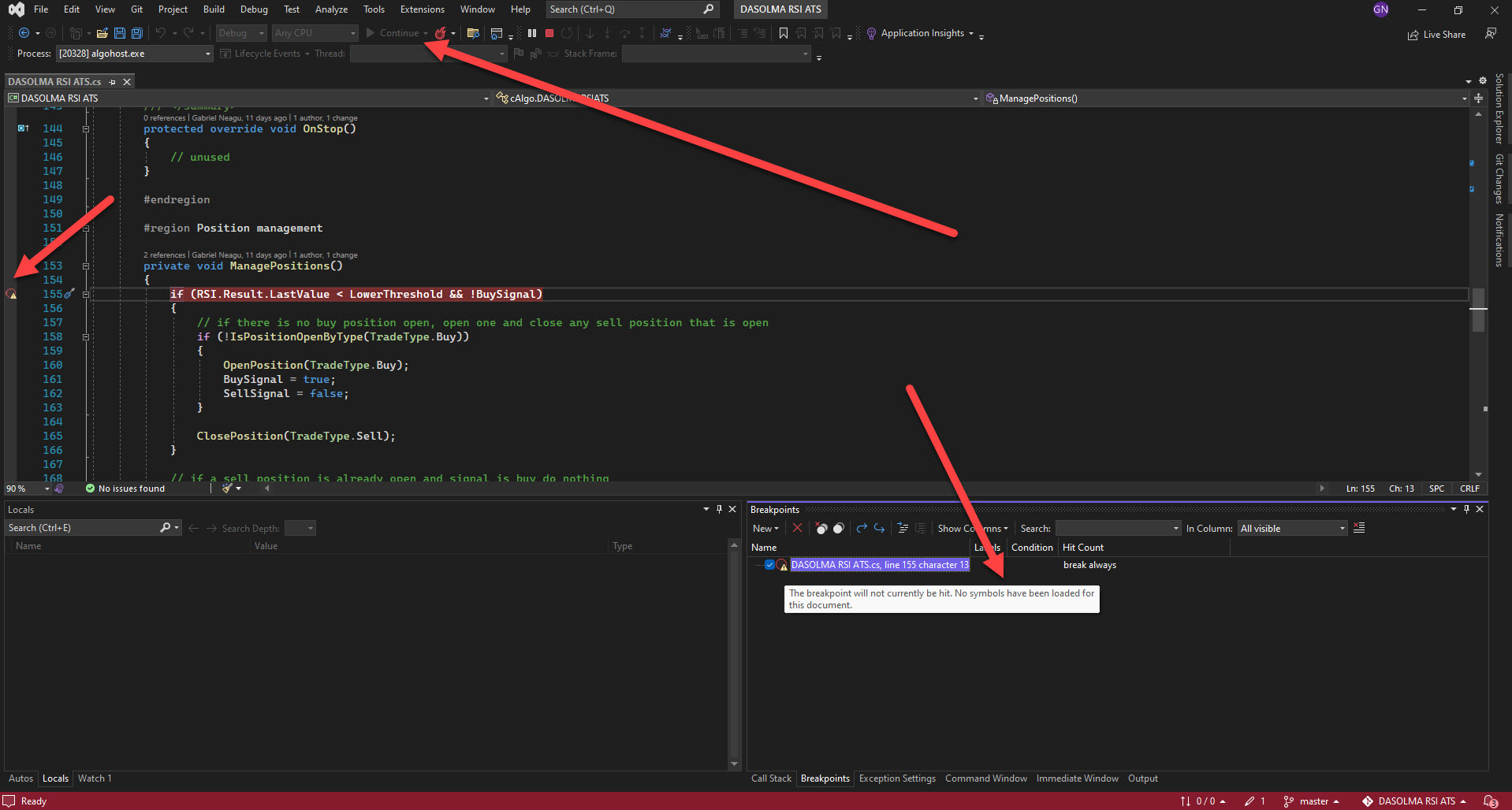Open the Any CPU platform dropdown

pos(315,33)
